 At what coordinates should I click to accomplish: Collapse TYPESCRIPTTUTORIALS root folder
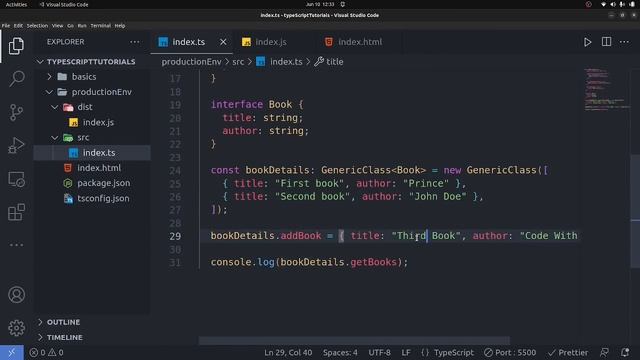click(x=40, y=62)
